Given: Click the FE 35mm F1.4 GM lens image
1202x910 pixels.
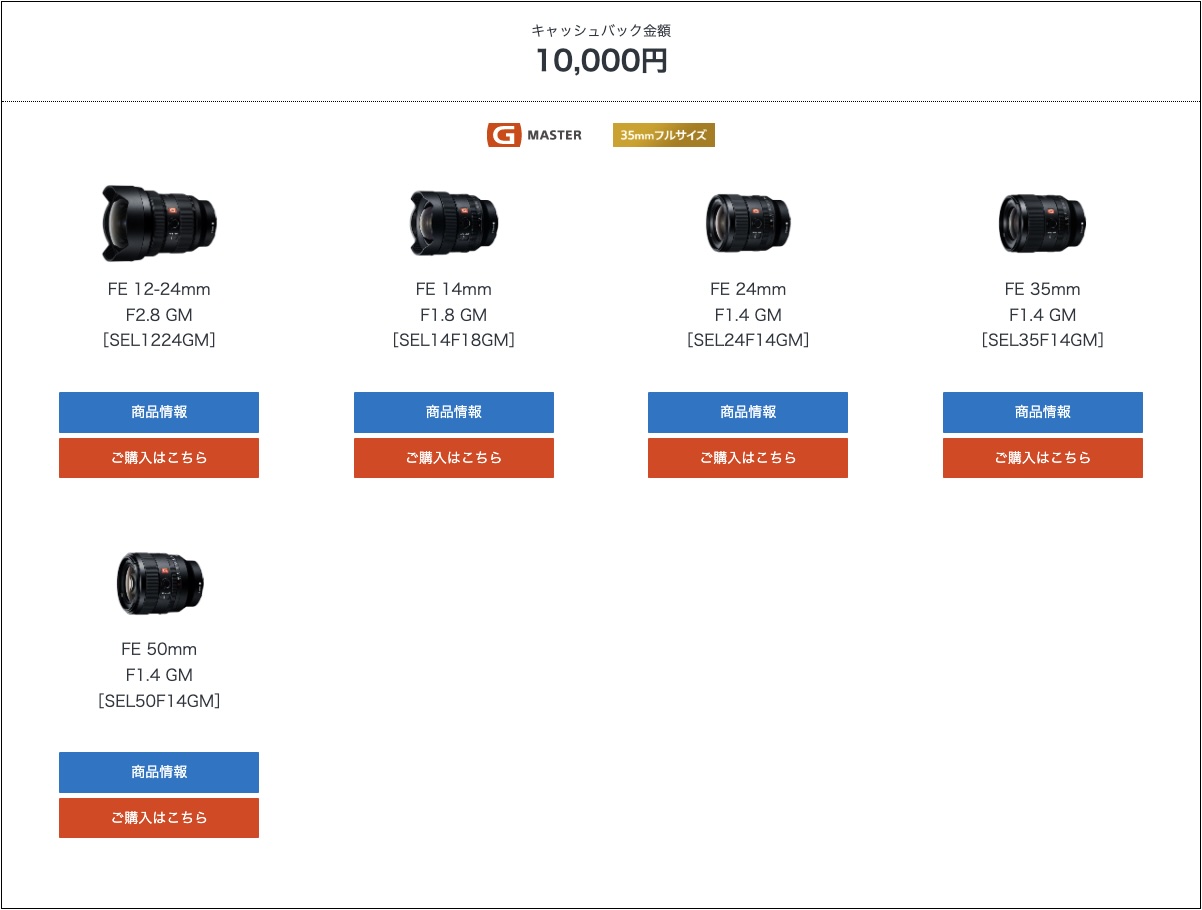Looking at the screenshot, I should [x=1042, y=222].
